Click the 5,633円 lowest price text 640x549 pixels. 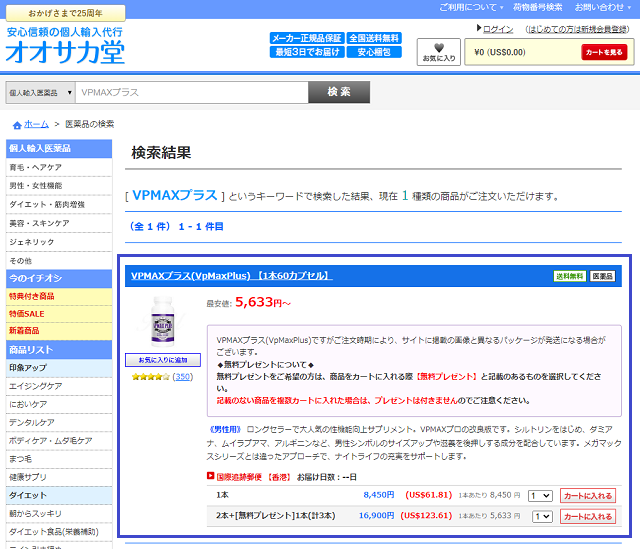[x=263, y=302]
